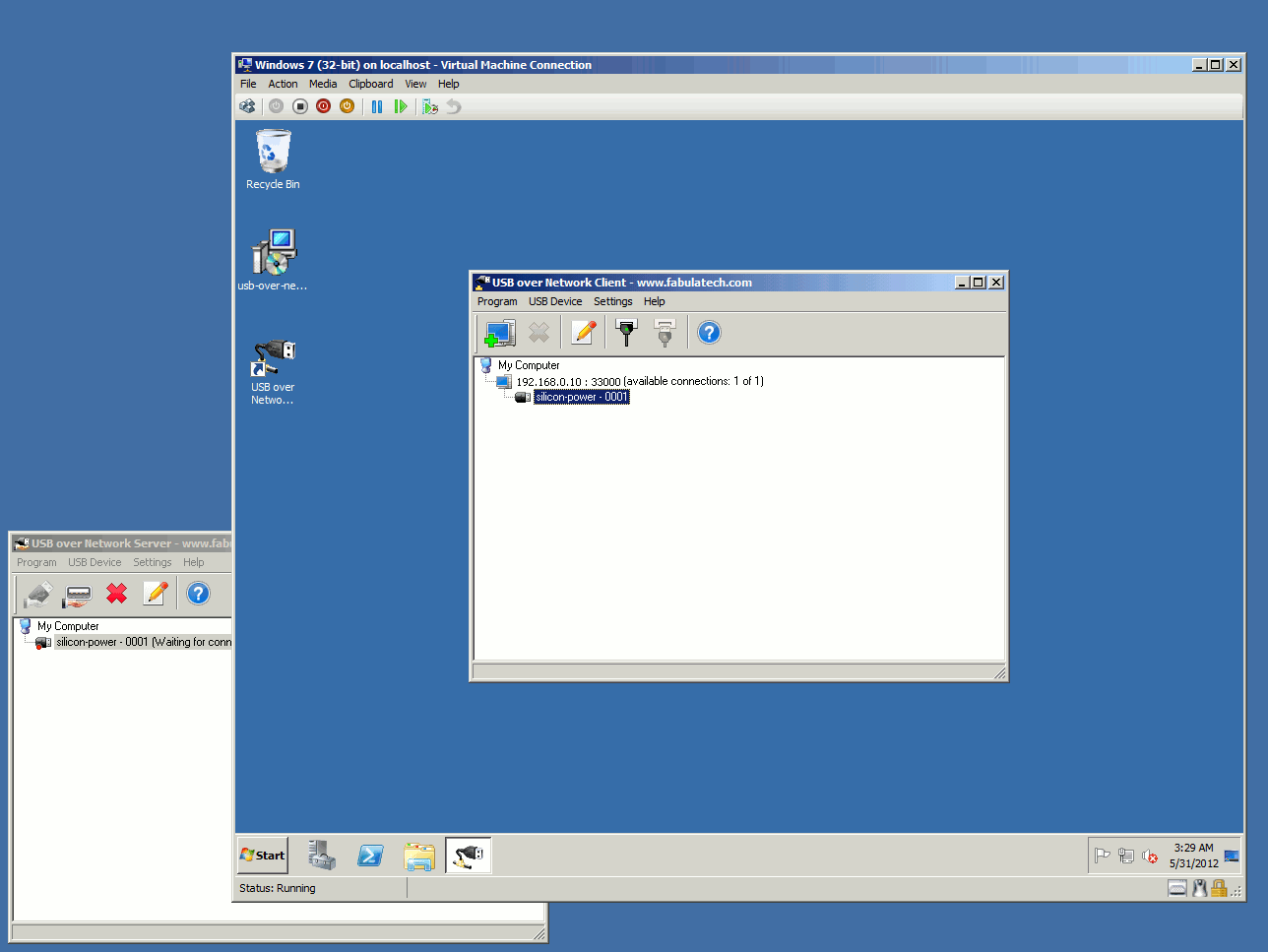Screen dimensions: 1268x952
Task: Select My Computer node in Server tree
Action: (x=68, y=626)
